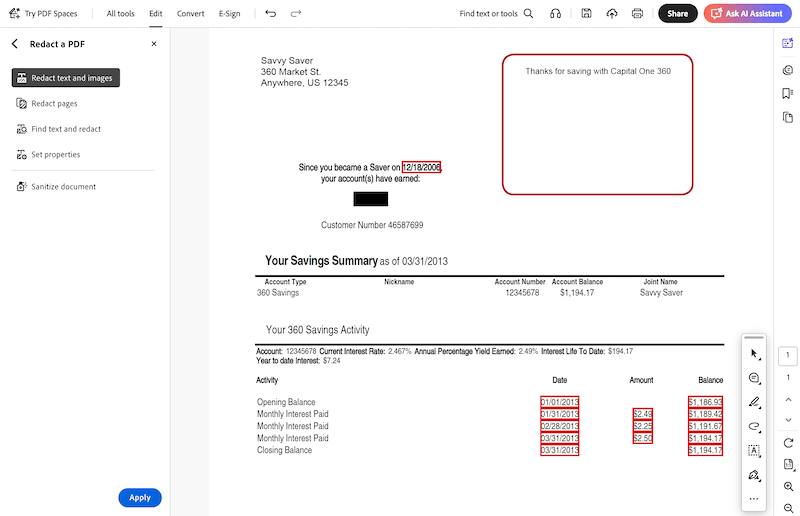Click the Share button

(x=678, y=14)
